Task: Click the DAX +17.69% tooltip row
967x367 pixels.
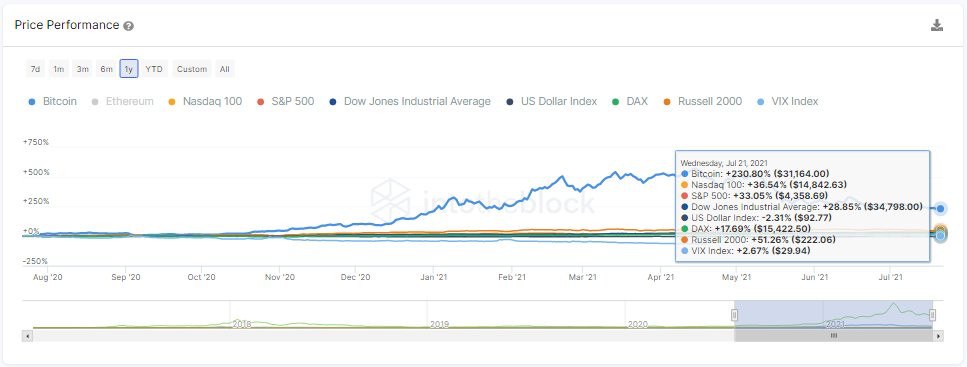Action: [746, 229]
